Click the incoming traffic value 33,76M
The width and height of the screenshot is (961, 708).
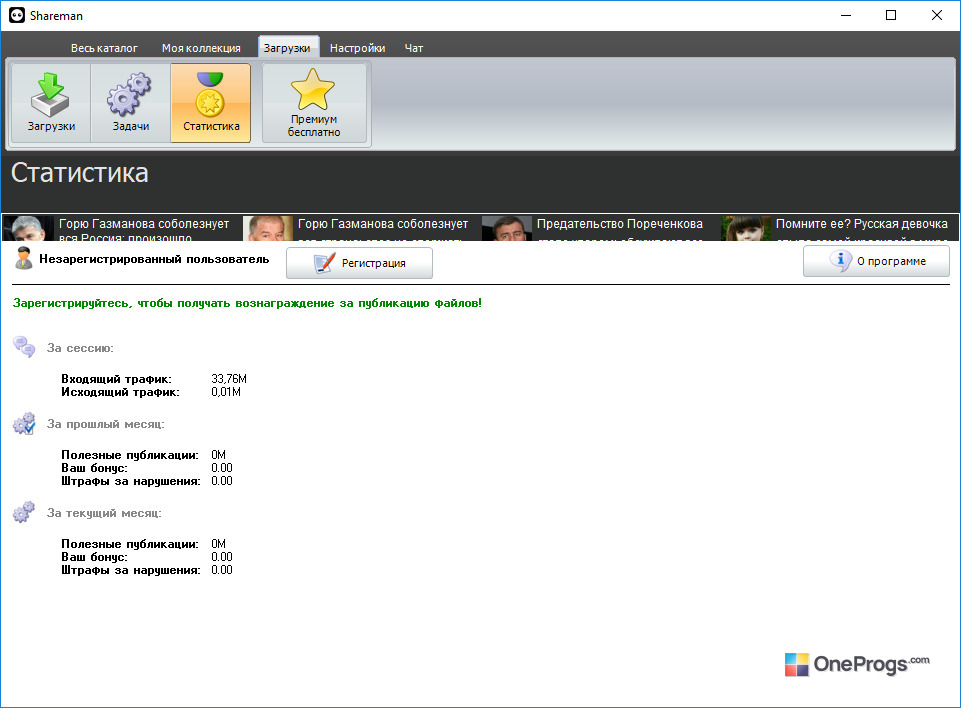229,379
